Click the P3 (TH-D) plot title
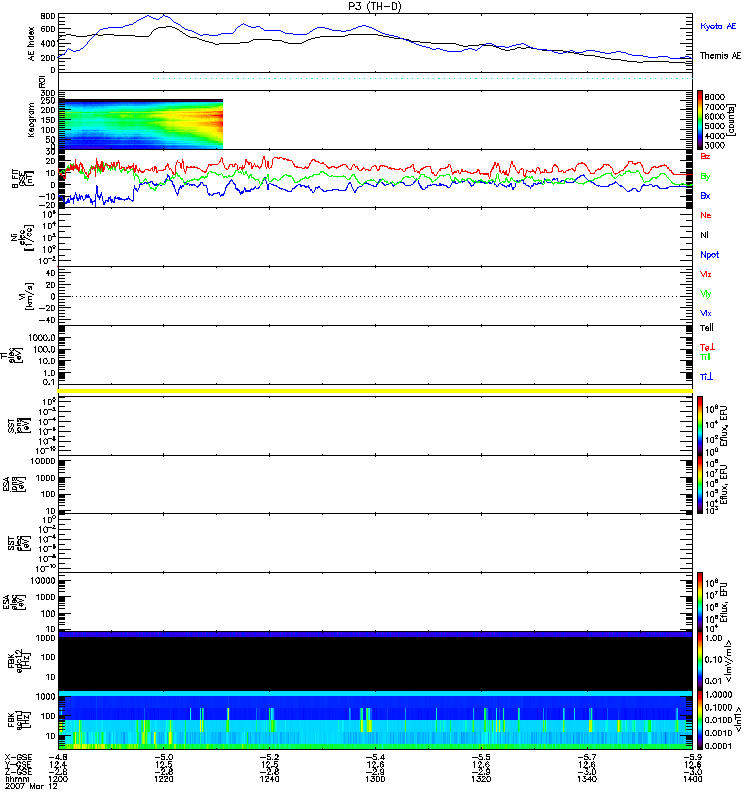 tap(375, 6)
